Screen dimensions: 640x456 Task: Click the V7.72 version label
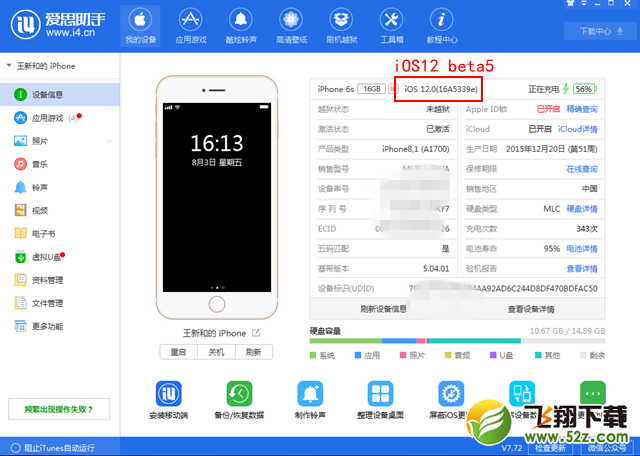(511, 448)
